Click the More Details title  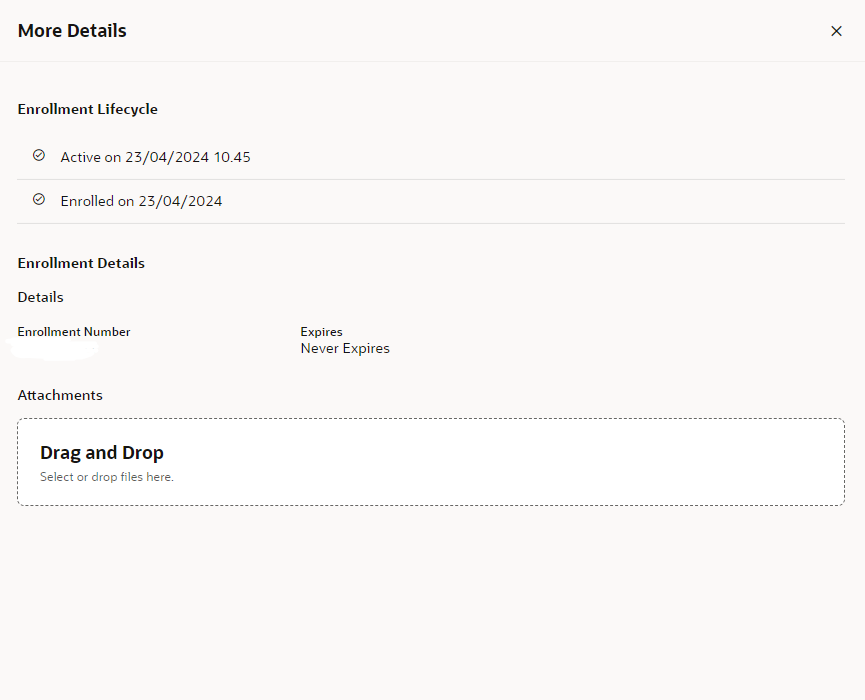click(x=71, y=31)
